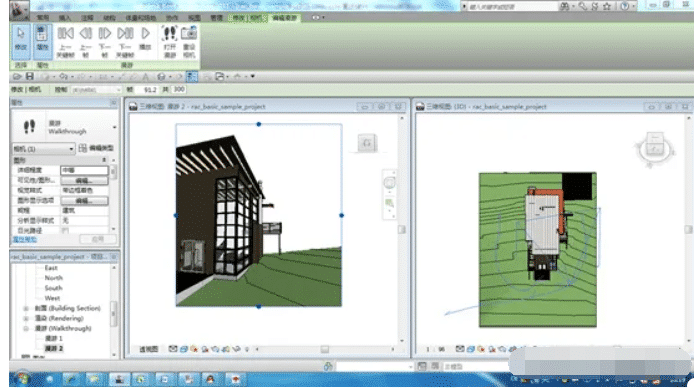The image size is (694, 388).
Task: Expand the Rendering tree node
Action: pyautogui.click(x=26, y=319)
